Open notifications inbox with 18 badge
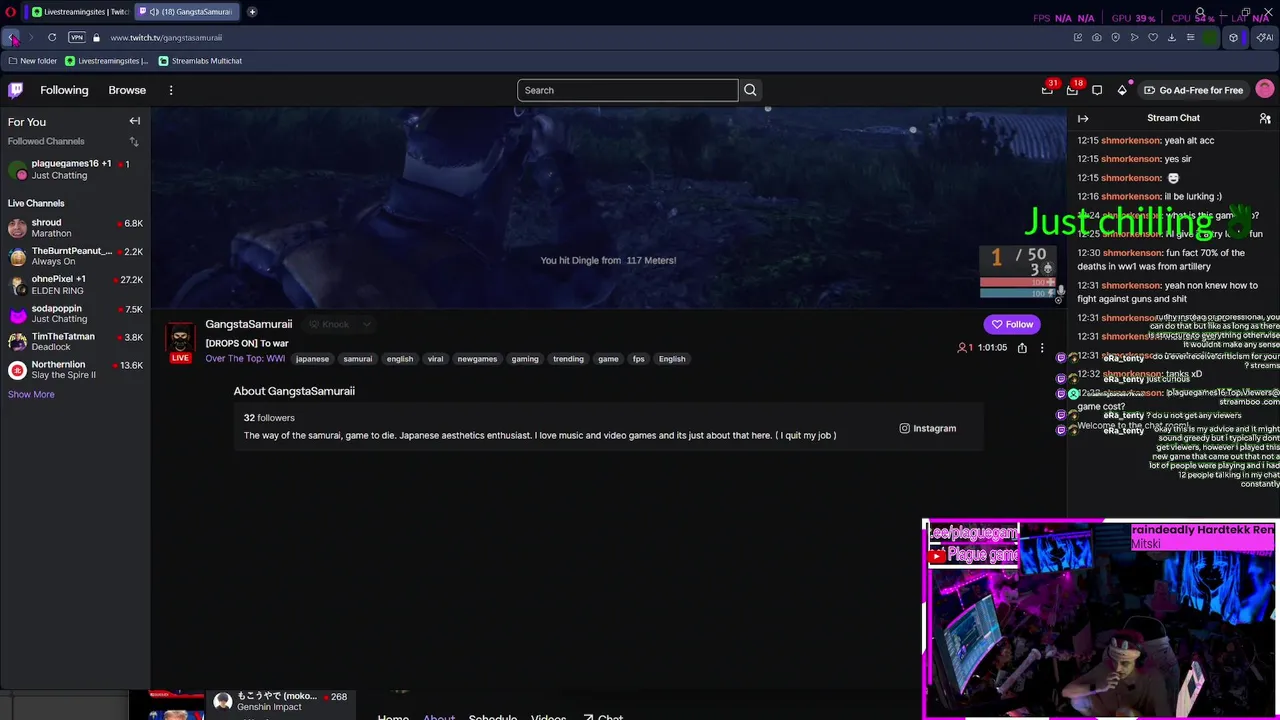The width and height of the screenshot is (1280, 720). tap(1072, 90)
